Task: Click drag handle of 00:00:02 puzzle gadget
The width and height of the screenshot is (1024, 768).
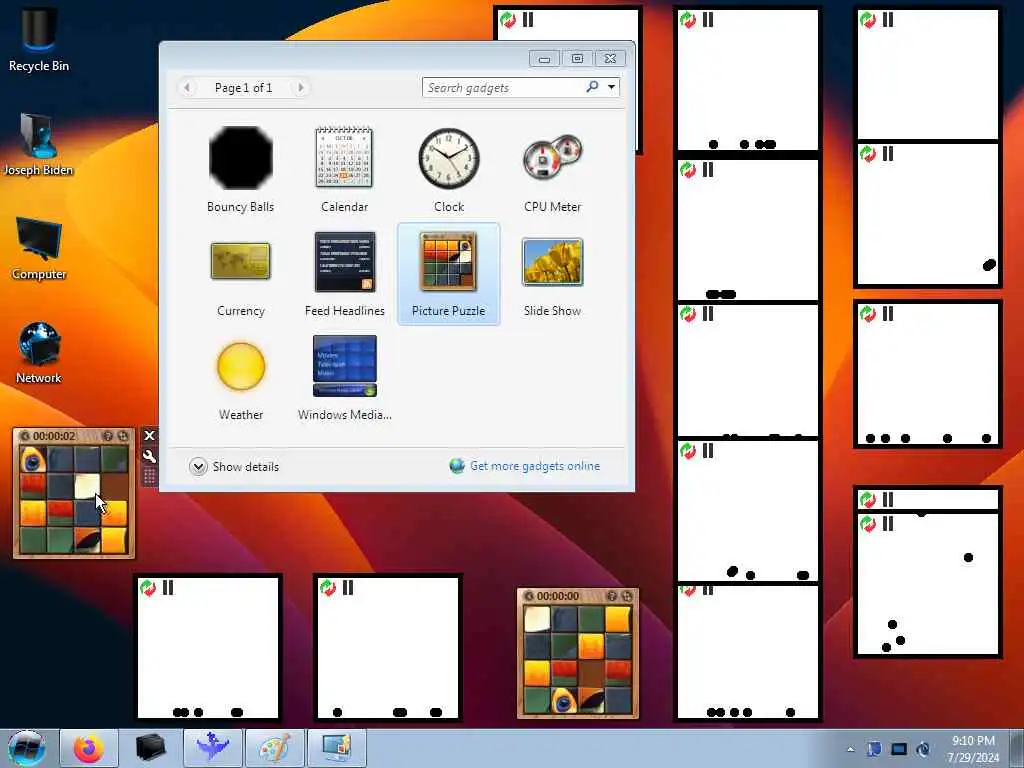Action: coord(150,476)
